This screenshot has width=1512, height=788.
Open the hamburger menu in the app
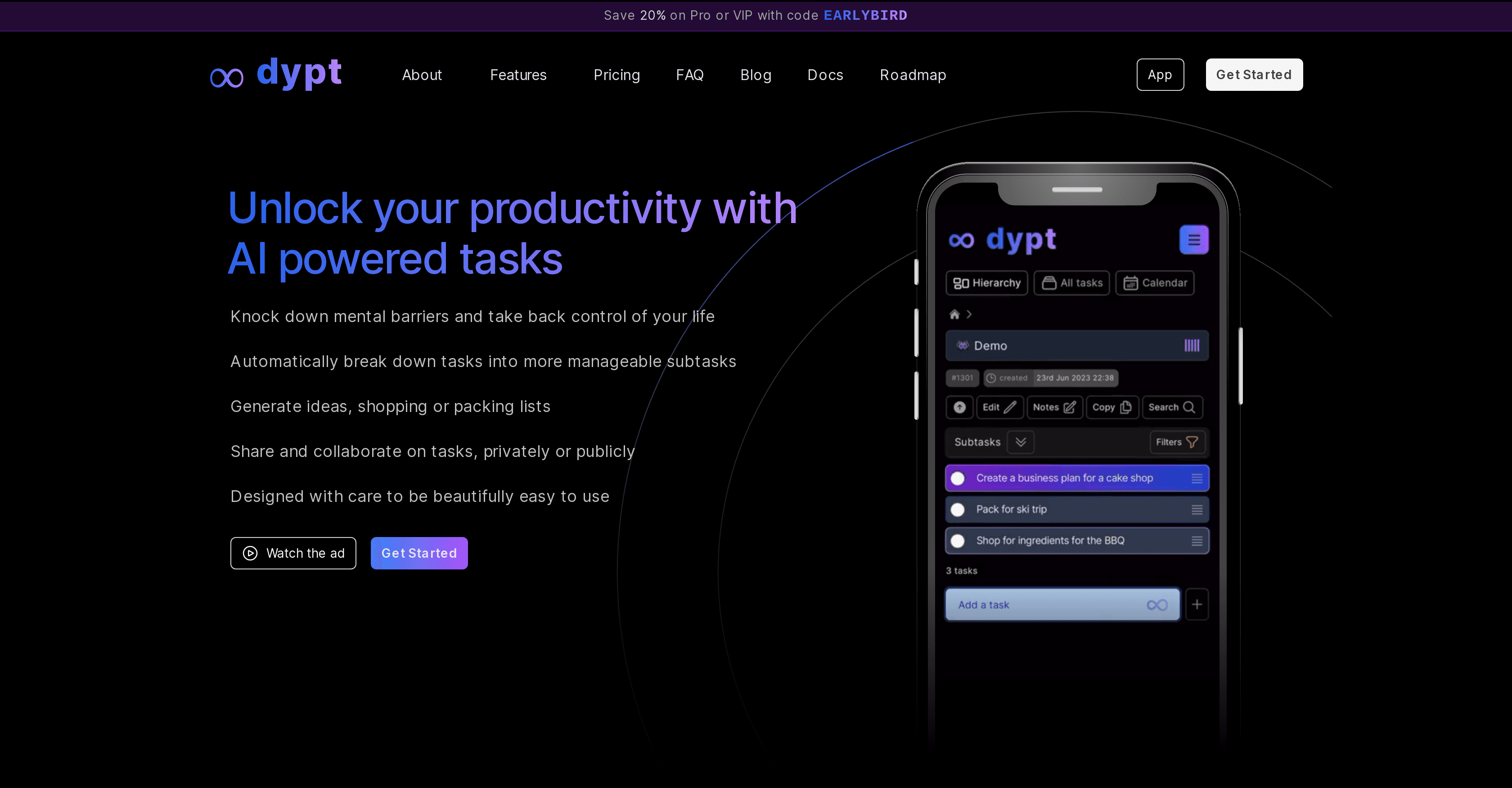pos(1194,239)
